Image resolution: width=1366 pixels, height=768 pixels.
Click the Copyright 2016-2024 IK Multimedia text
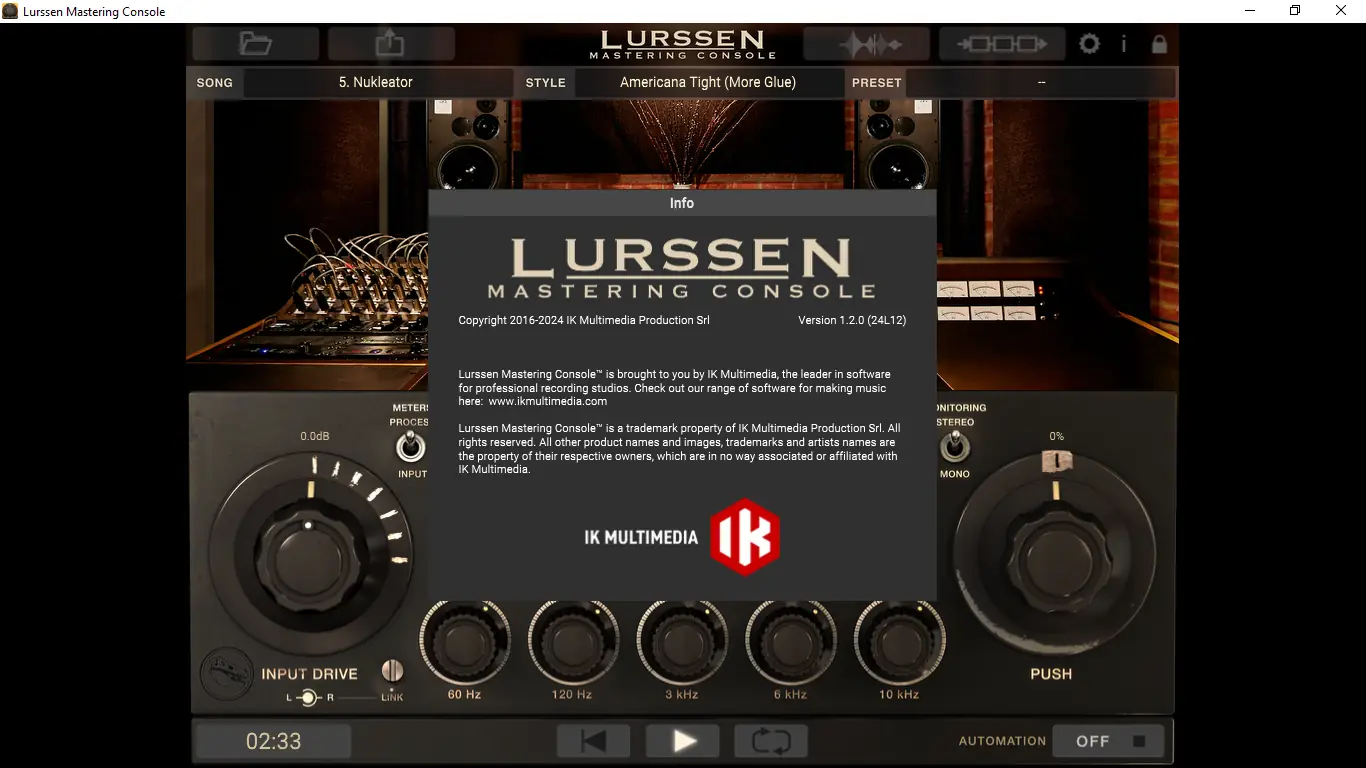pos(584,321)
